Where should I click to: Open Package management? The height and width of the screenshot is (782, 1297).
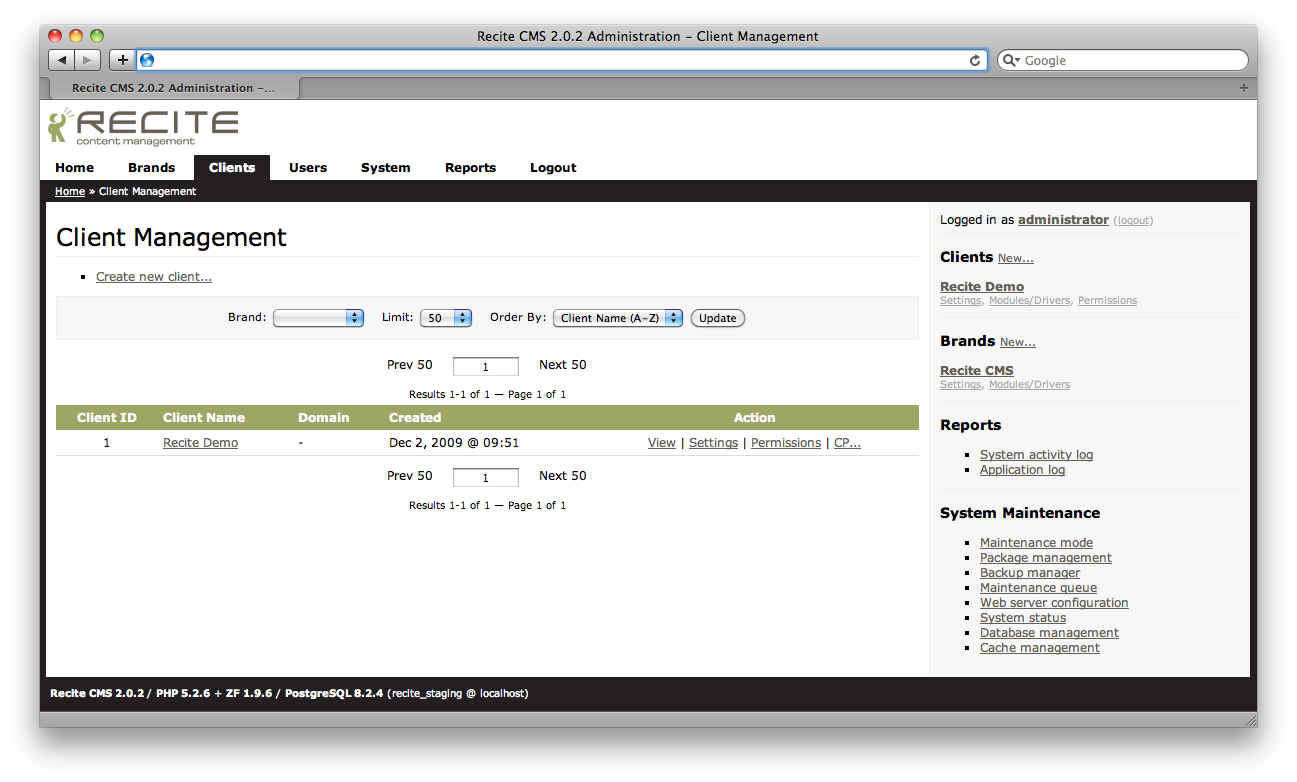click(x=1046, y=558)
